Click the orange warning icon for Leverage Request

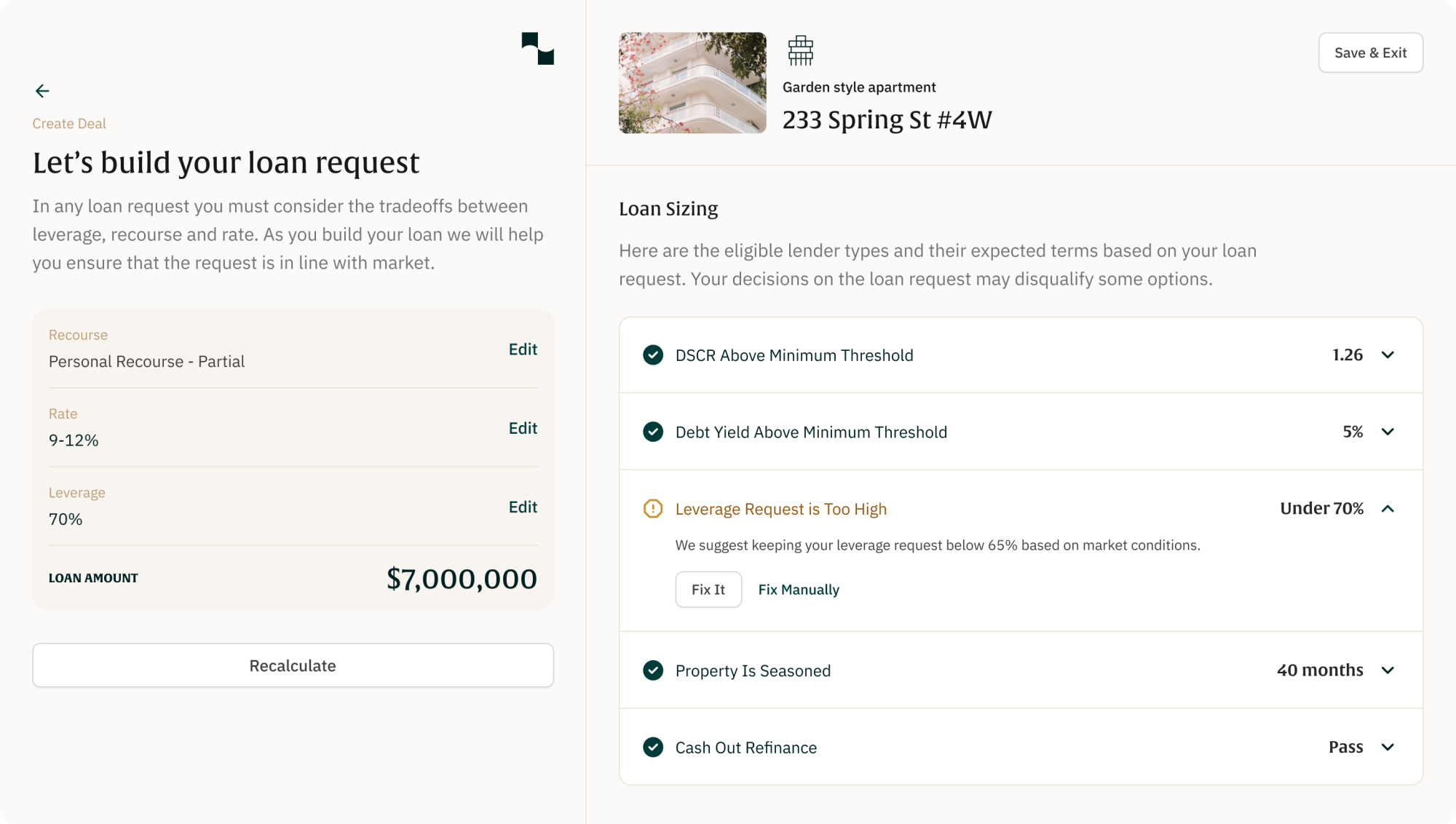coord(653,509)
